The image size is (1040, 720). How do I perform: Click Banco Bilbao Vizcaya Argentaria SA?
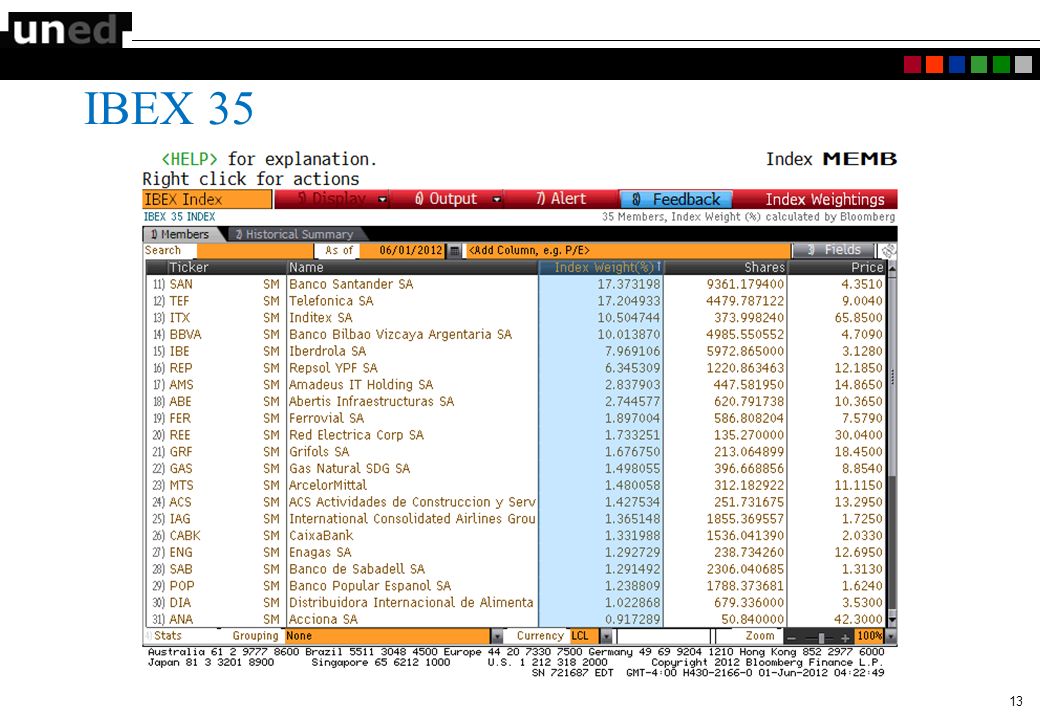[400, 335]
